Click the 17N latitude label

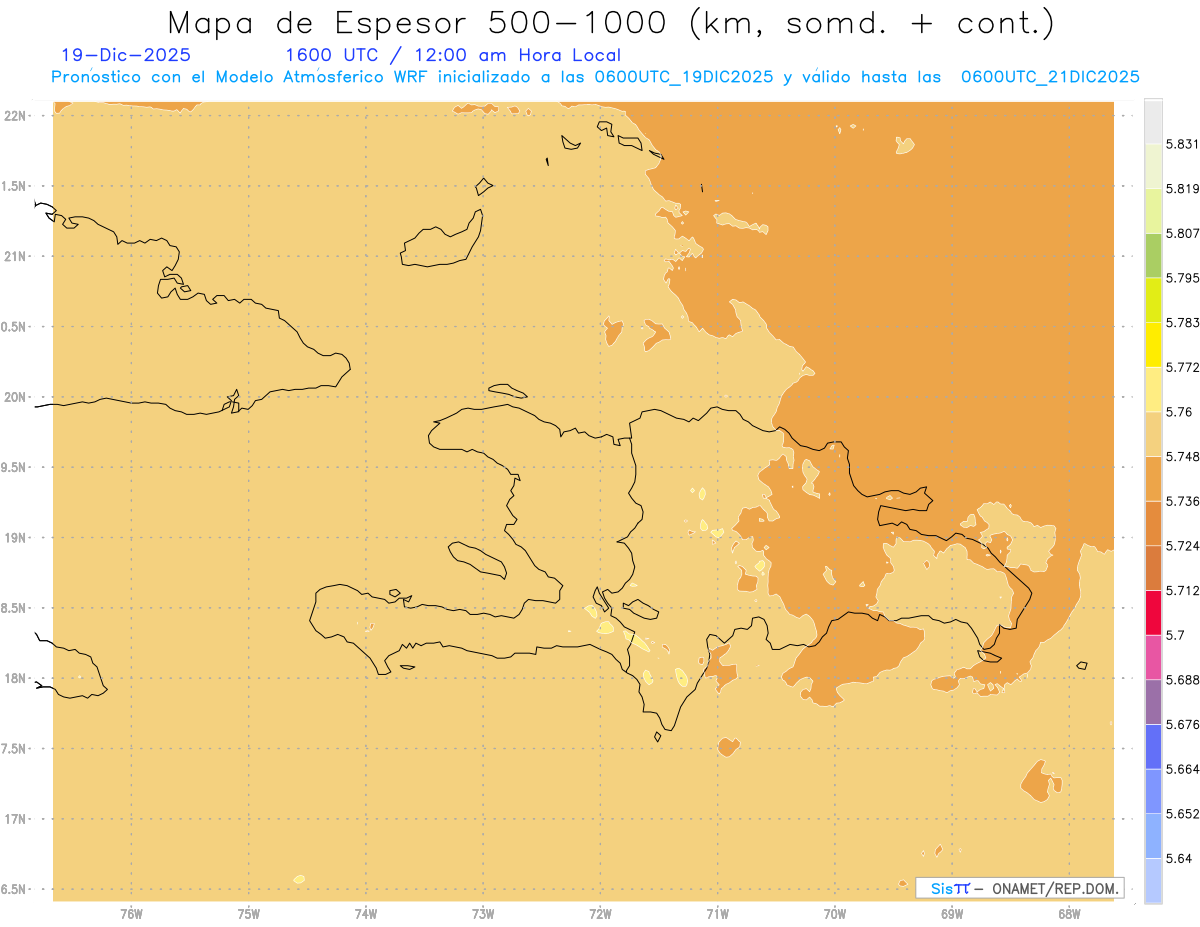pos(16,819)
